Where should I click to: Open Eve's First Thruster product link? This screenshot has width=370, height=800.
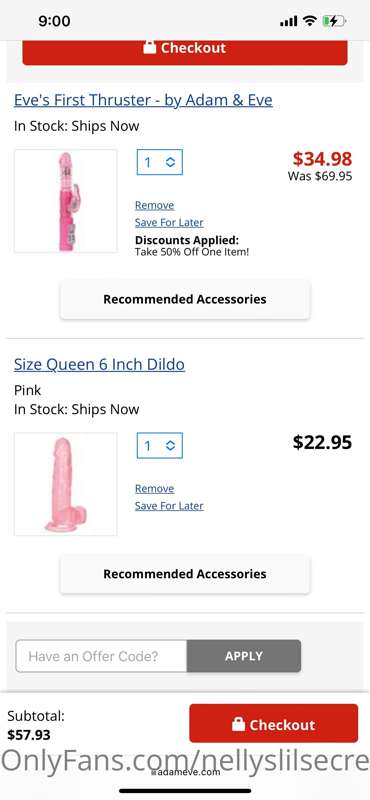coord(143,99)
